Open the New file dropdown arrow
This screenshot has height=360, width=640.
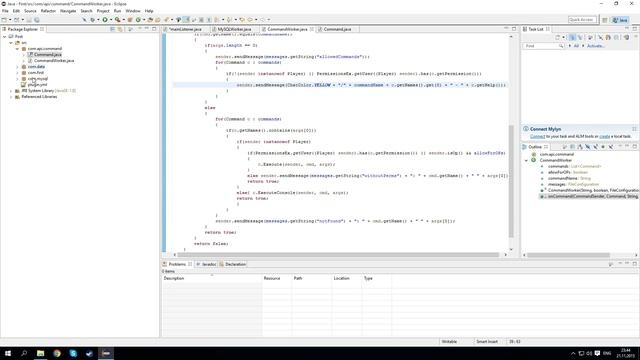10,20
